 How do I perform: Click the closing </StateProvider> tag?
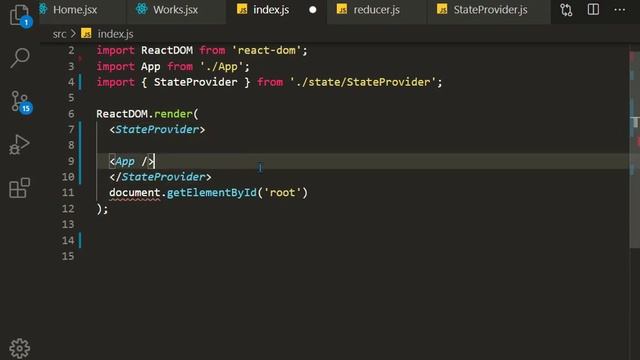160,177
